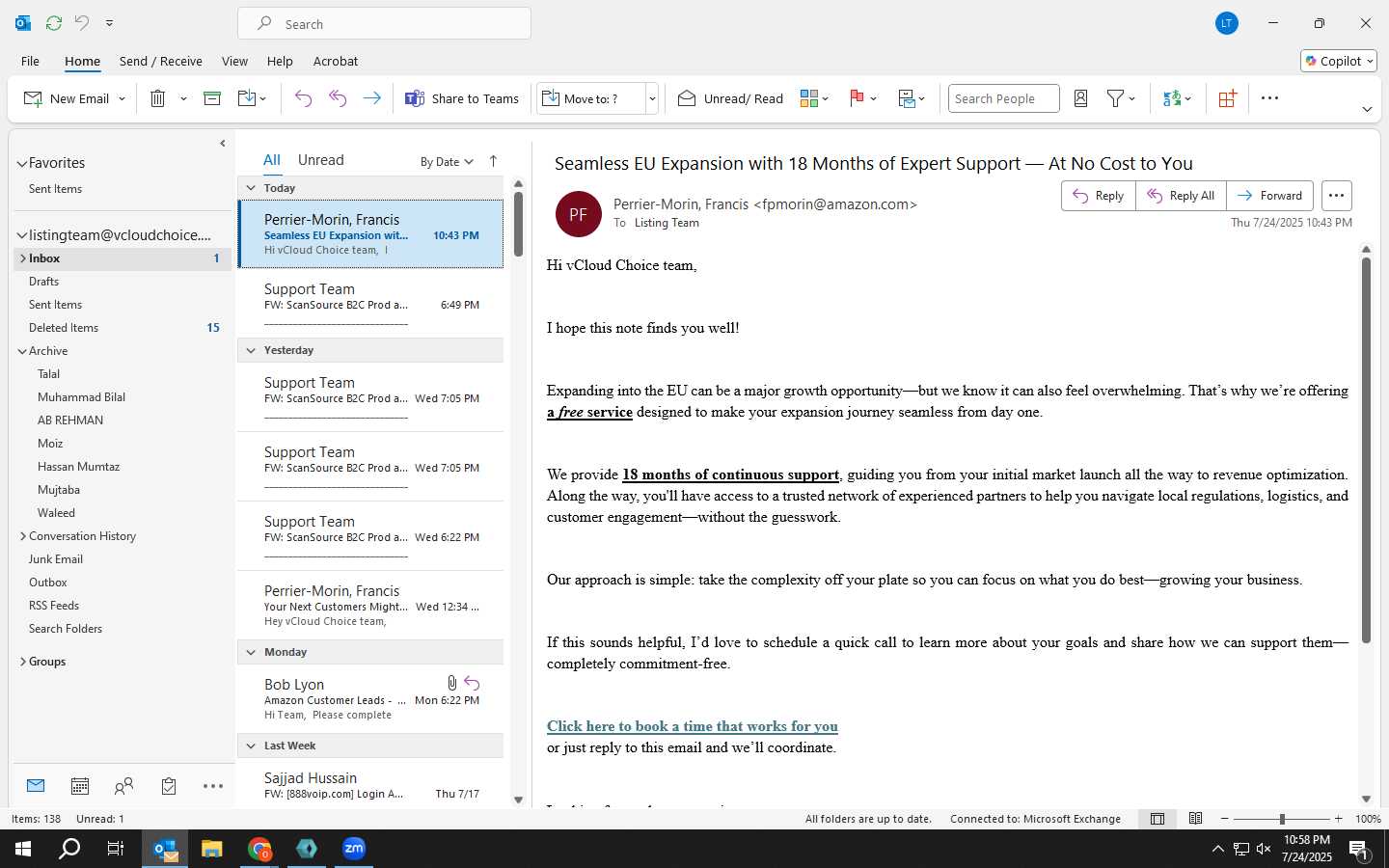
Task: Click Normal view icon in status bar
Action: [x=1157, y=819]
